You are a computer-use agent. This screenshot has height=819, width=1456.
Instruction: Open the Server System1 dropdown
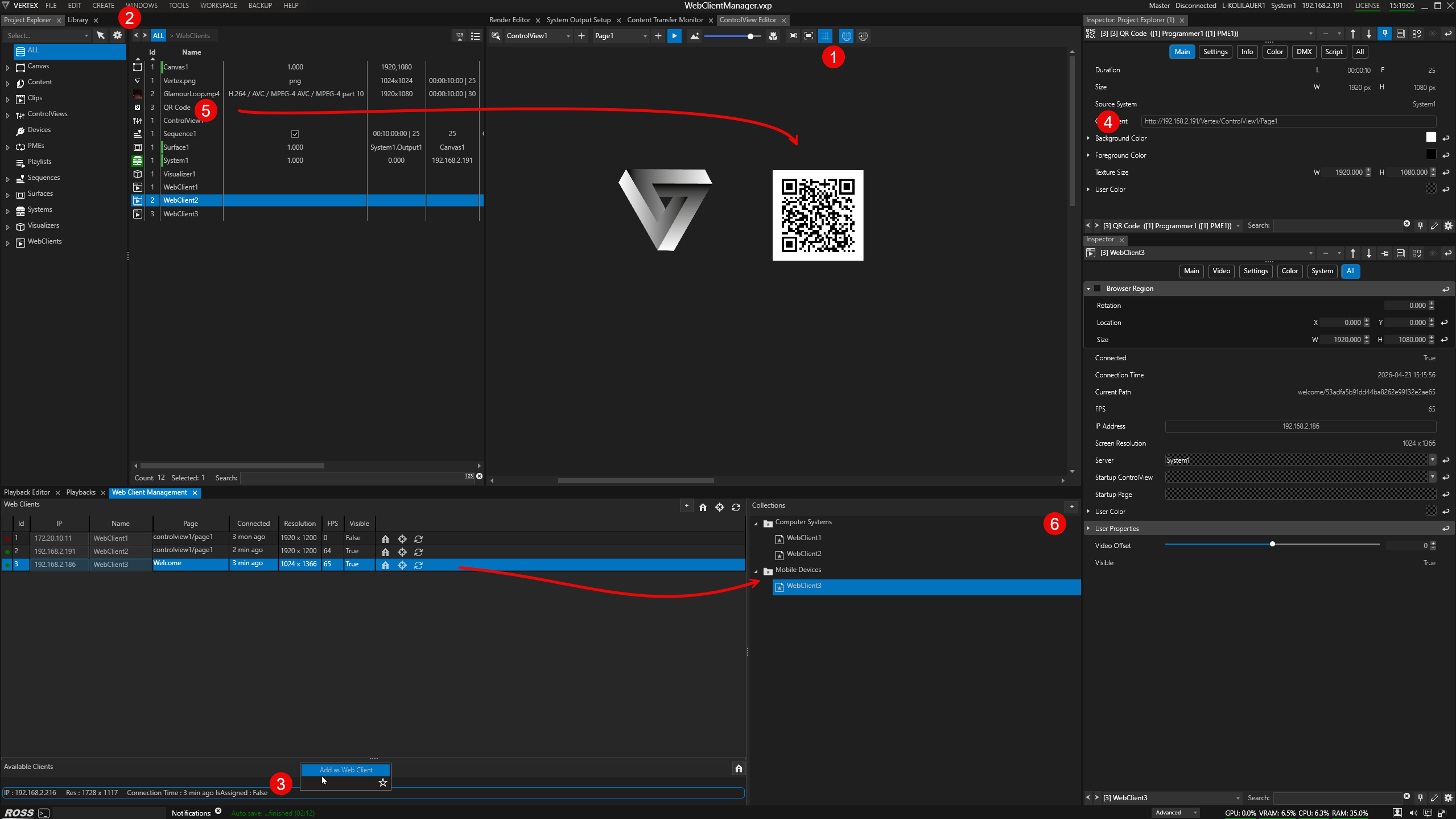(x=1432, y=460)
